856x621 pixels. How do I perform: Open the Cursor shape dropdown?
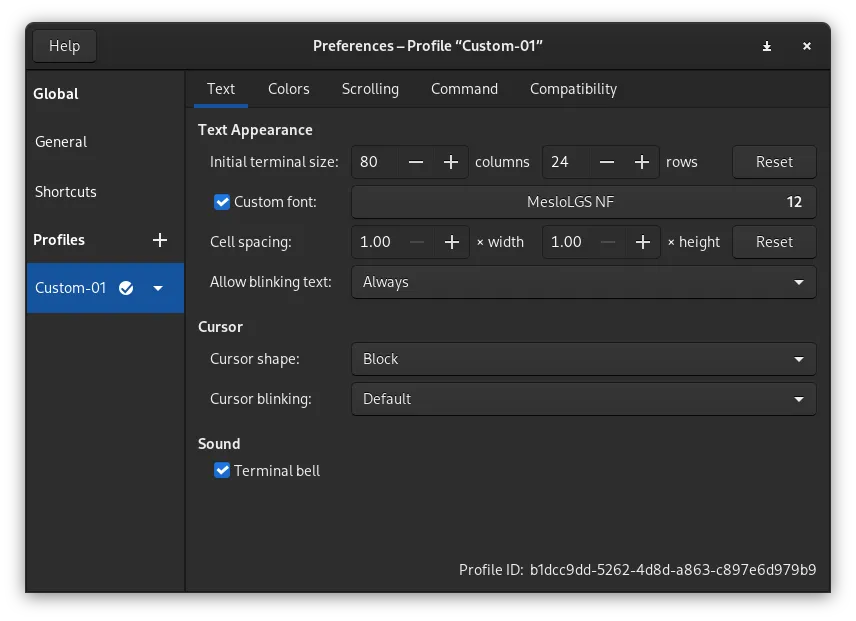tap(583, 359)
